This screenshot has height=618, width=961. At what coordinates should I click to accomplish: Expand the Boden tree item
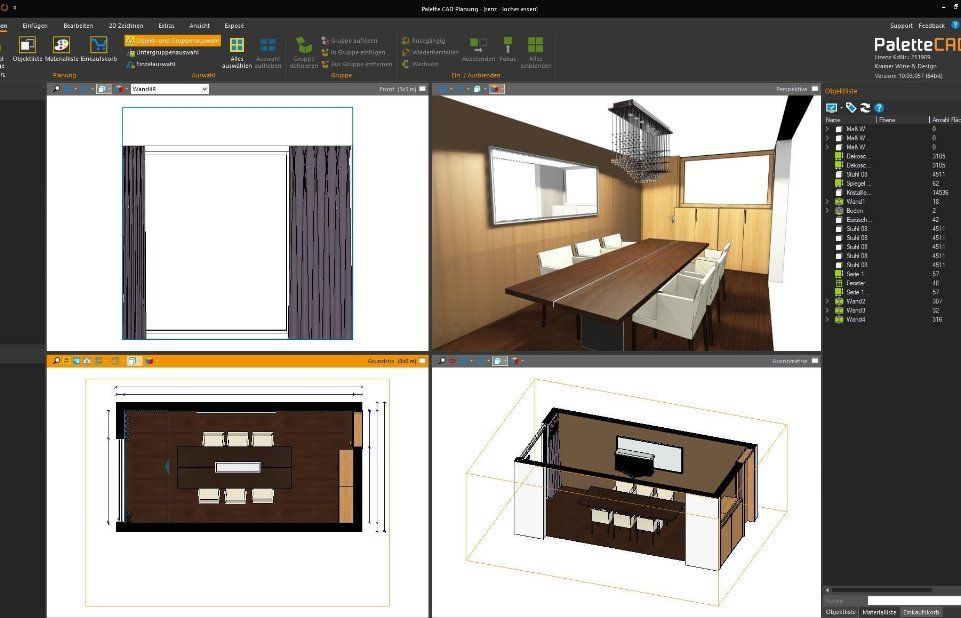[828, 211]
